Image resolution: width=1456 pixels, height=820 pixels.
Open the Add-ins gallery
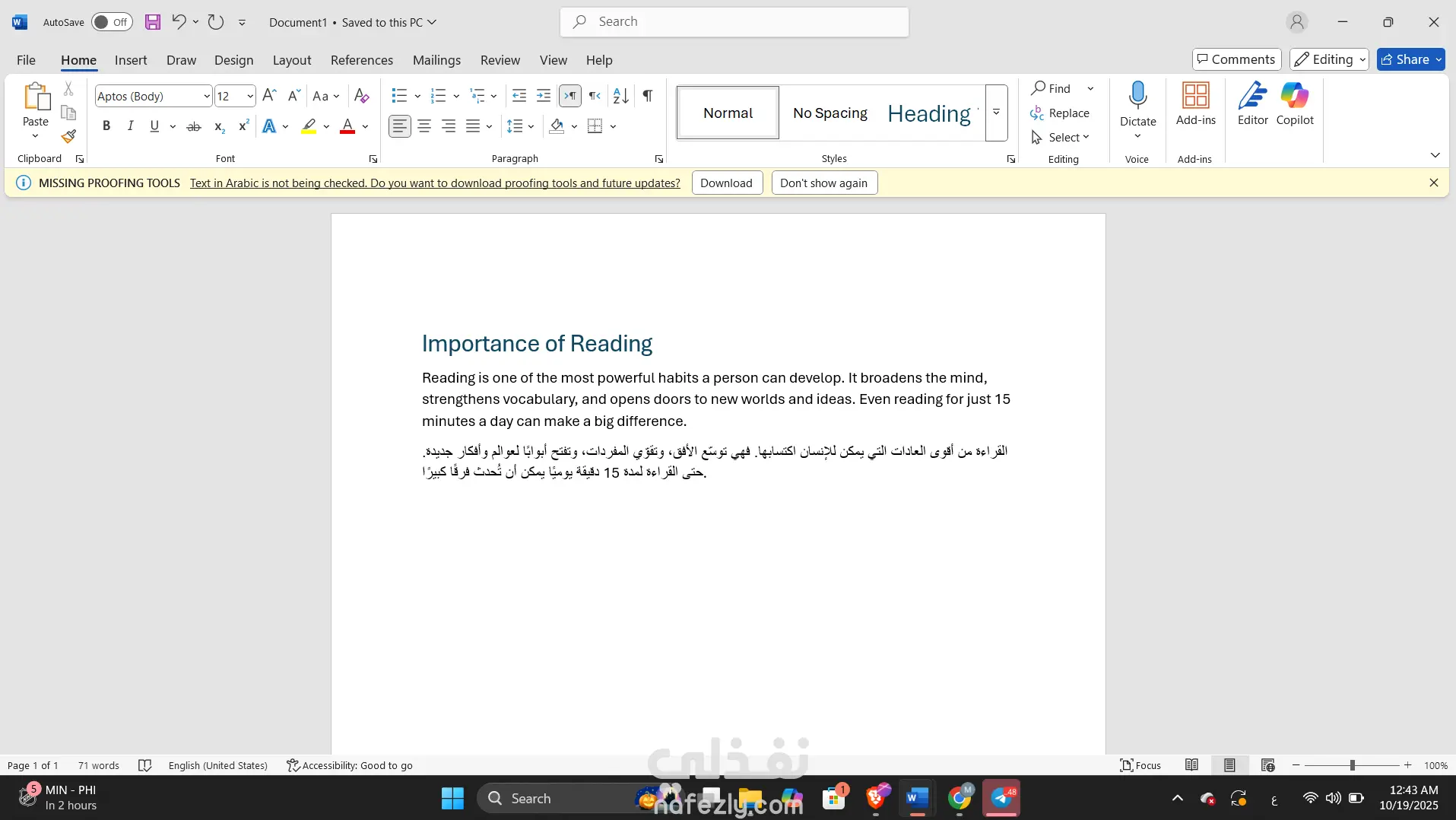[1196, 104]
